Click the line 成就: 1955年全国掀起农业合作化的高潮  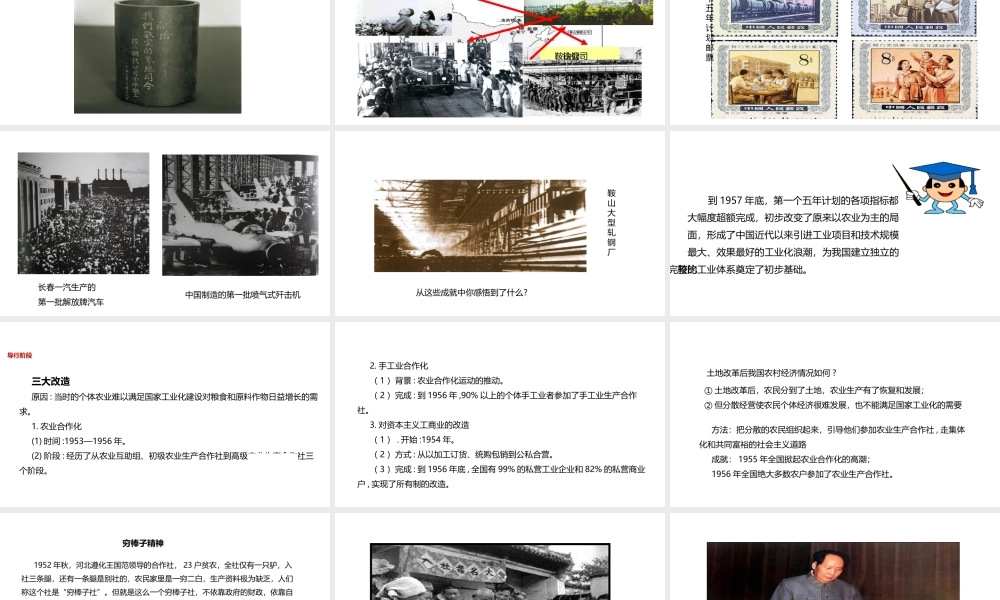791,459
